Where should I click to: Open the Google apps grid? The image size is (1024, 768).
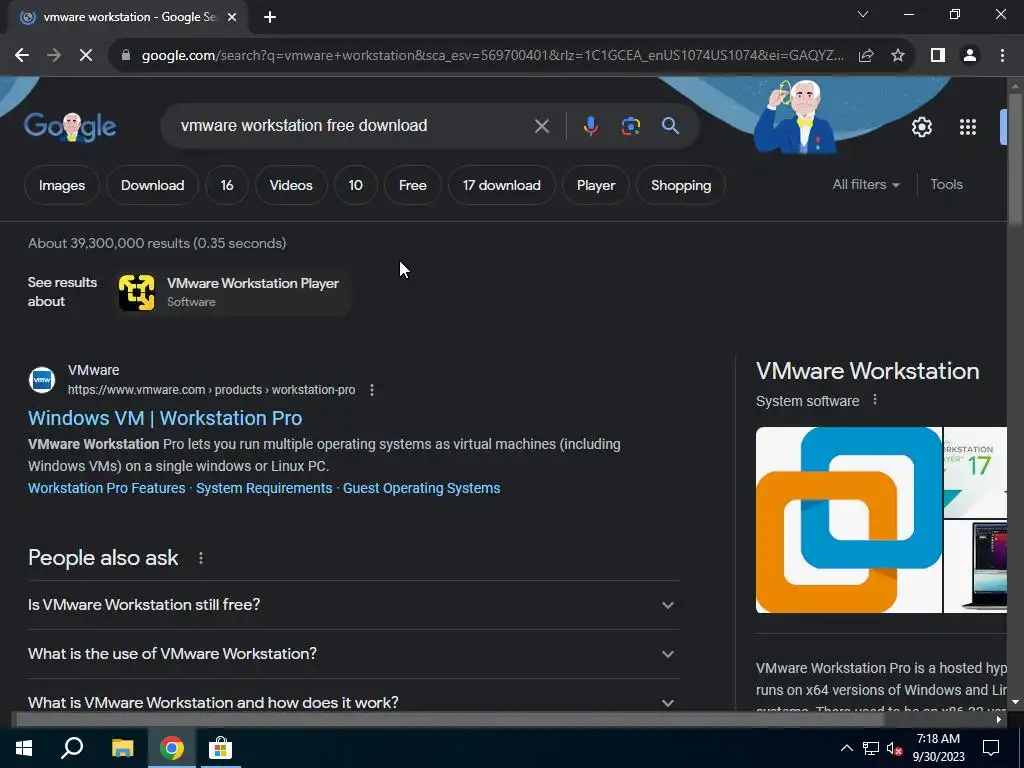click(x=967, y=127)
